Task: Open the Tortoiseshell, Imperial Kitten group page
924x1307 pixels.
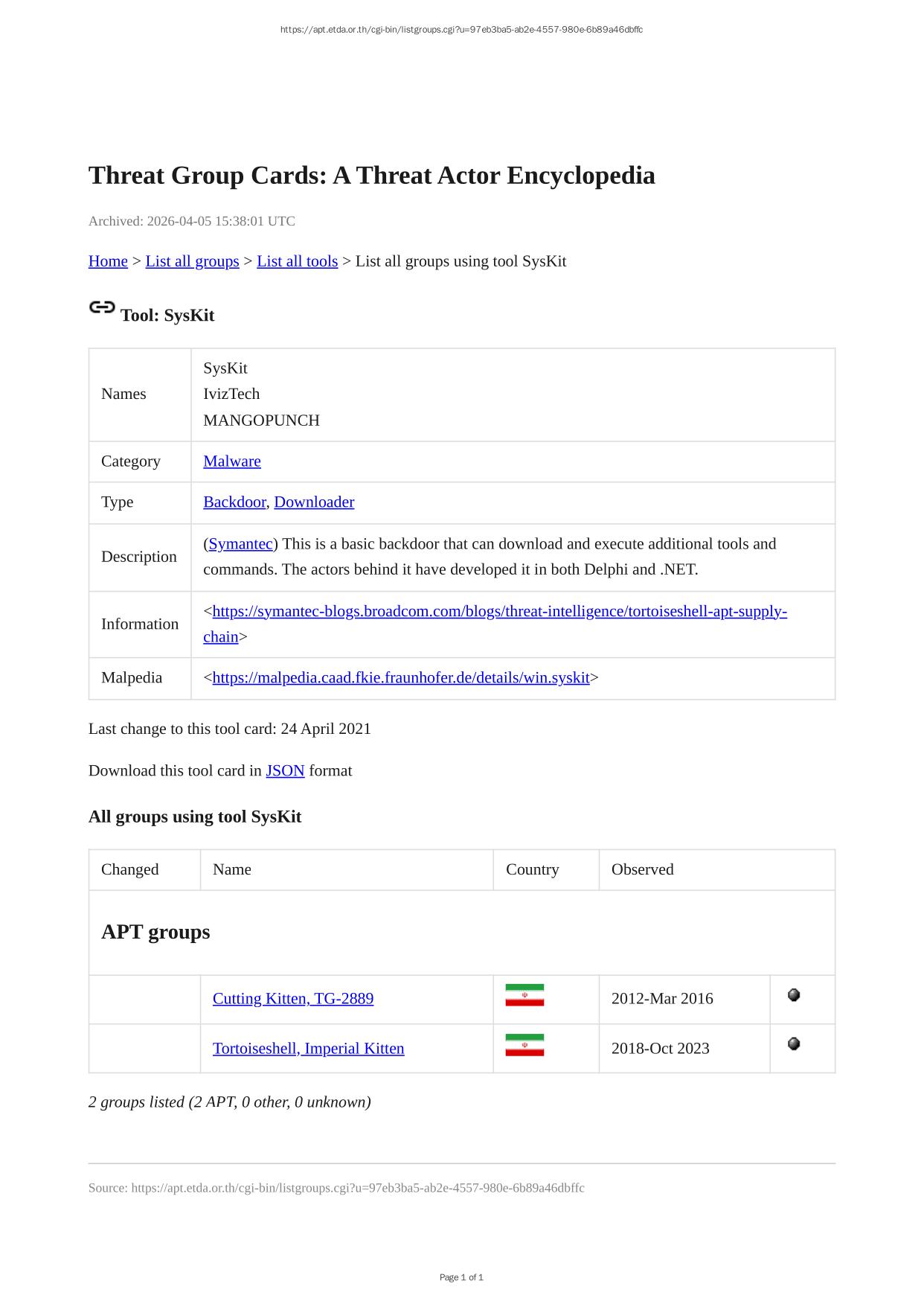Action: (x=308, y=1049)
